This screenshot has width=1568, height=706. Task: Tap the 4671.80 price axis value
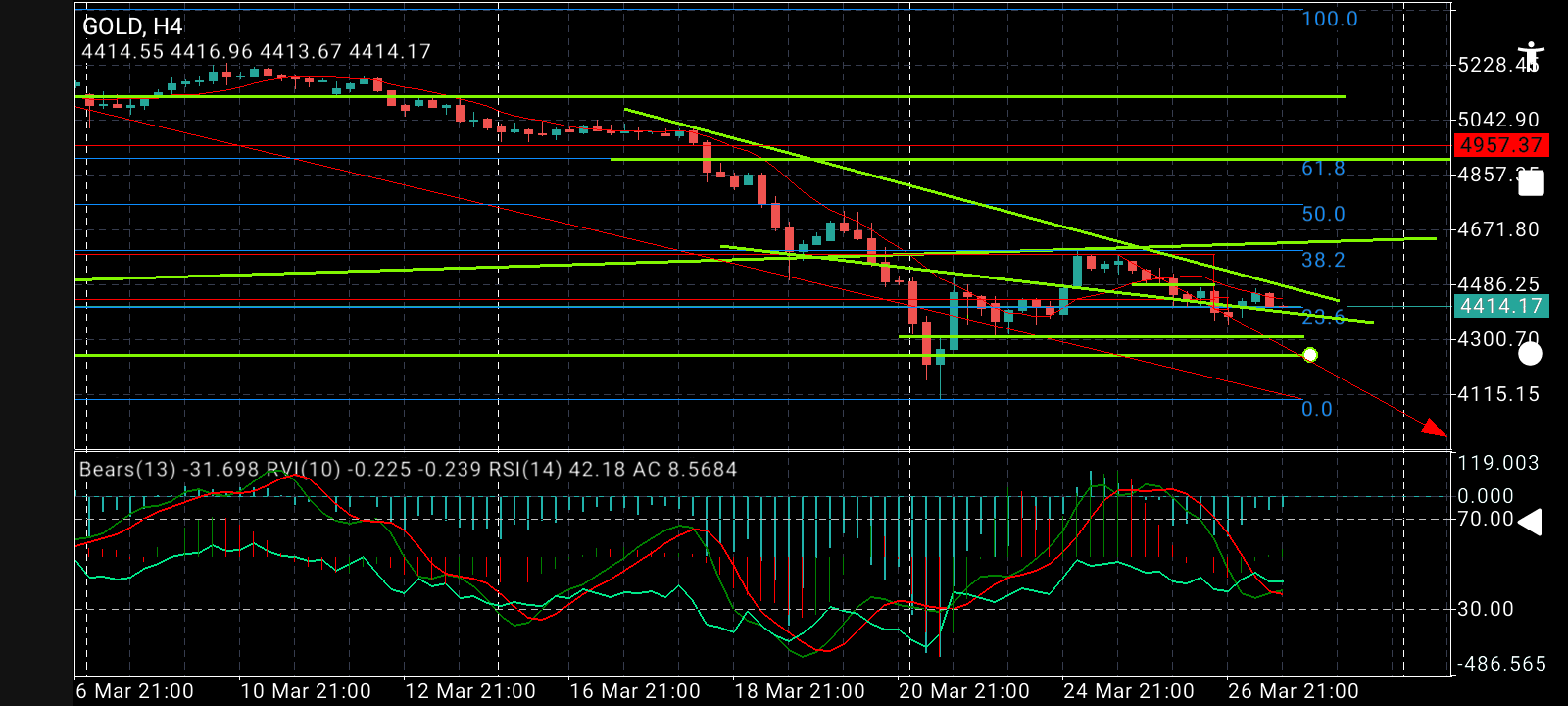1498,229
